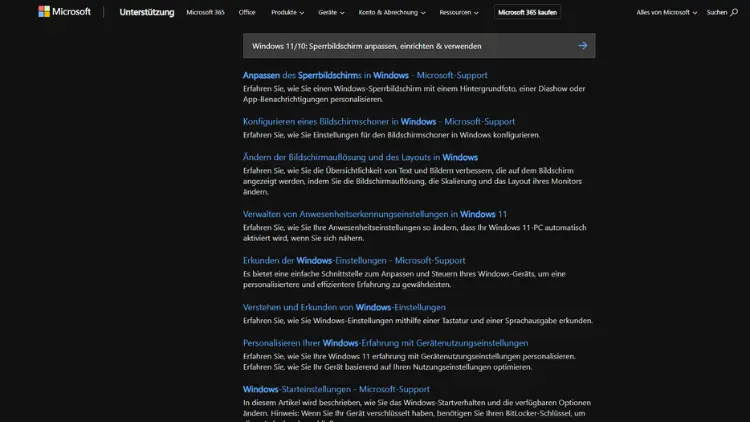The image size is (750, 422).
Task: Open Anpassen des Sperrbildschirms in Windows result
Action: pos(365,75)
